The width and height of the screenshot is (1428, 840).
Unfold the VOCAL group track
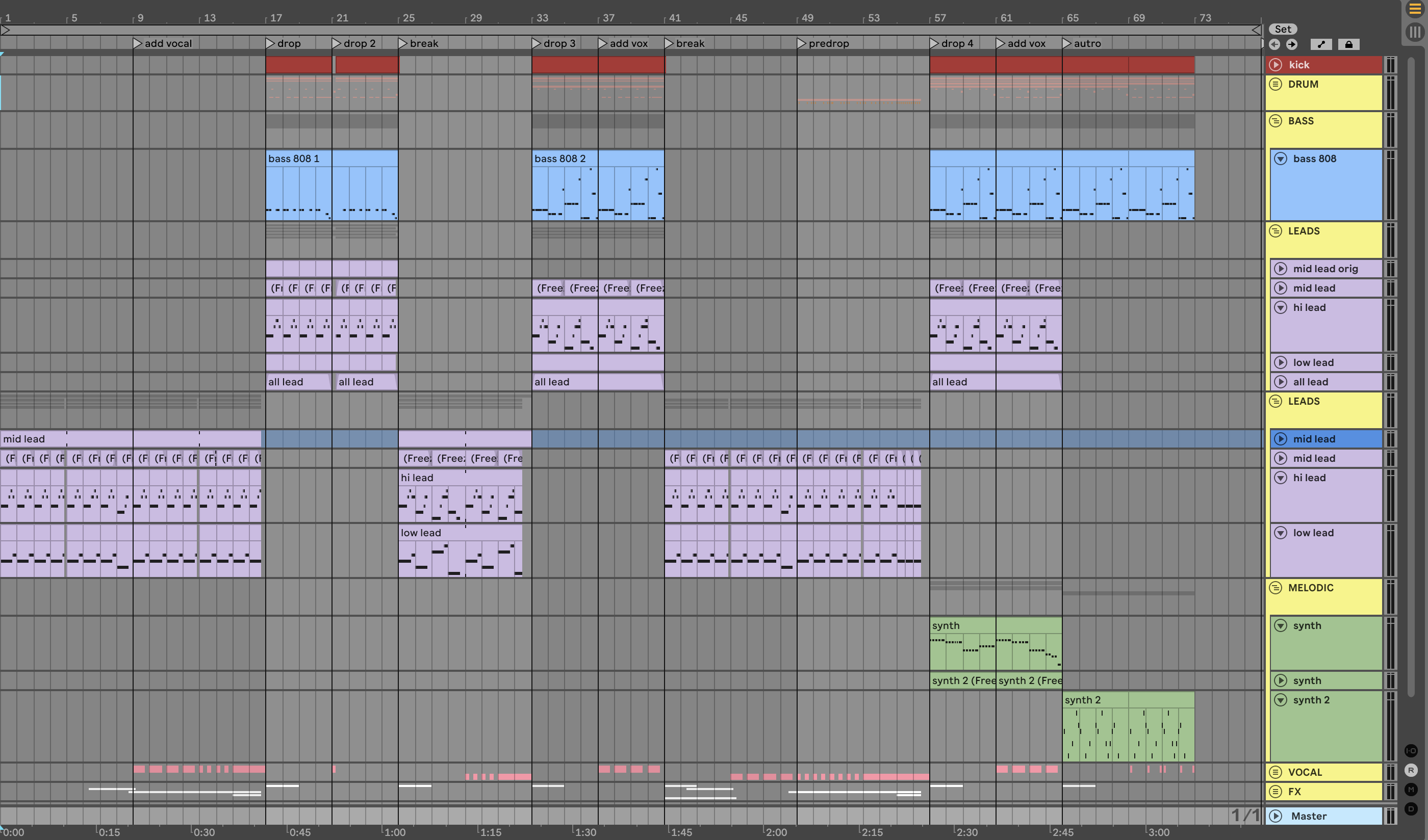(1276, 772)
